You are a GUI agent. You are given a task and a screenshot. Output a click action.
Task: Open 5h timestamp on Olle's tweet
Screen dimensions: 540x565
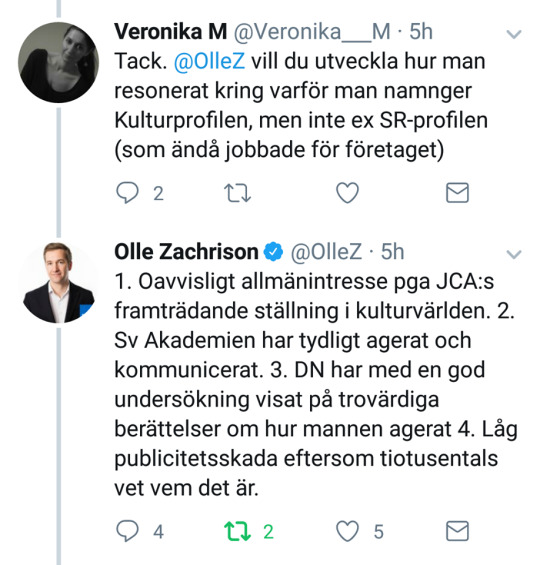tap(393, 252)
